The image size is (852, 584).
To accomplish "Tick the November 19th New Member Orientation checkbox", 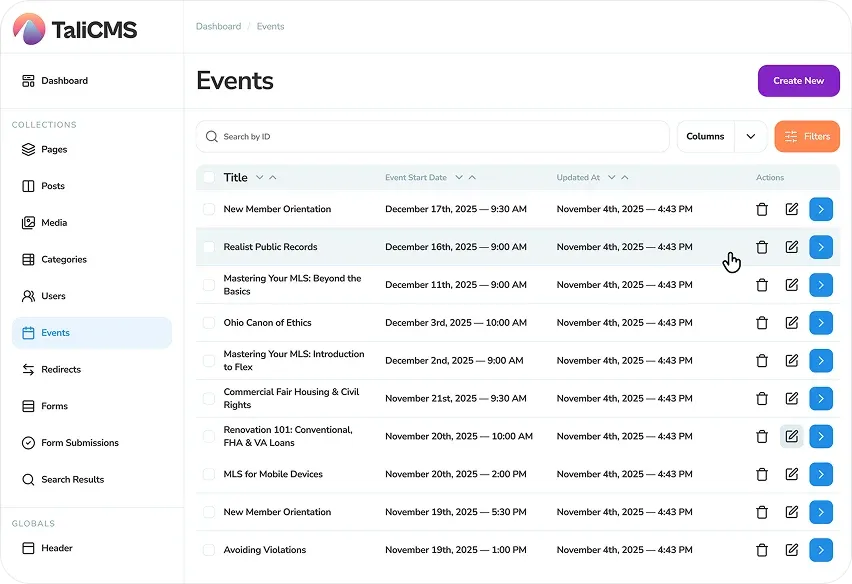I will click(x=209, y=512).
